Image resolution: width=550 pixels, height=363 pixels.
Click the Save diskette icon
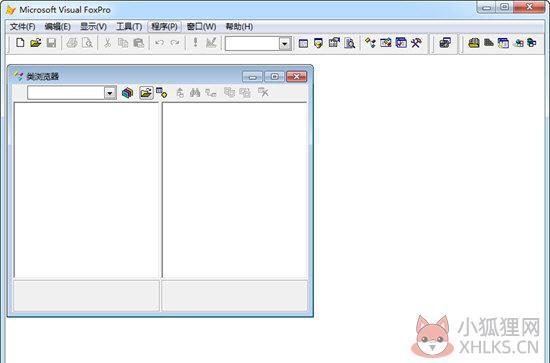[51, 43]
